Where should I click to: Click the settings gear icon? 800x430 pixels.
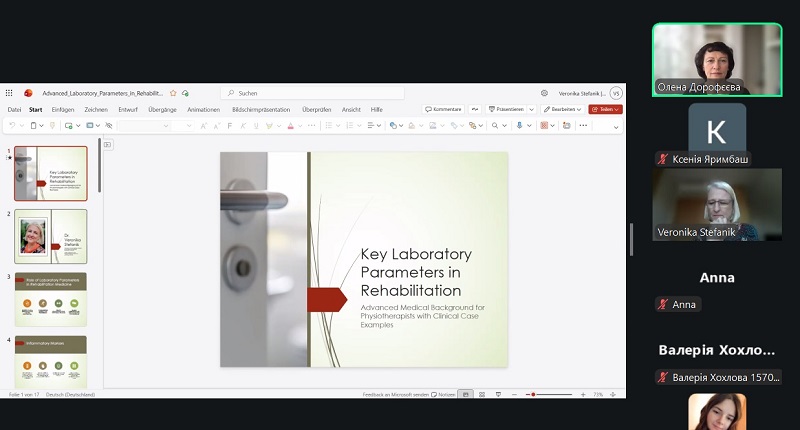point(544,92)
